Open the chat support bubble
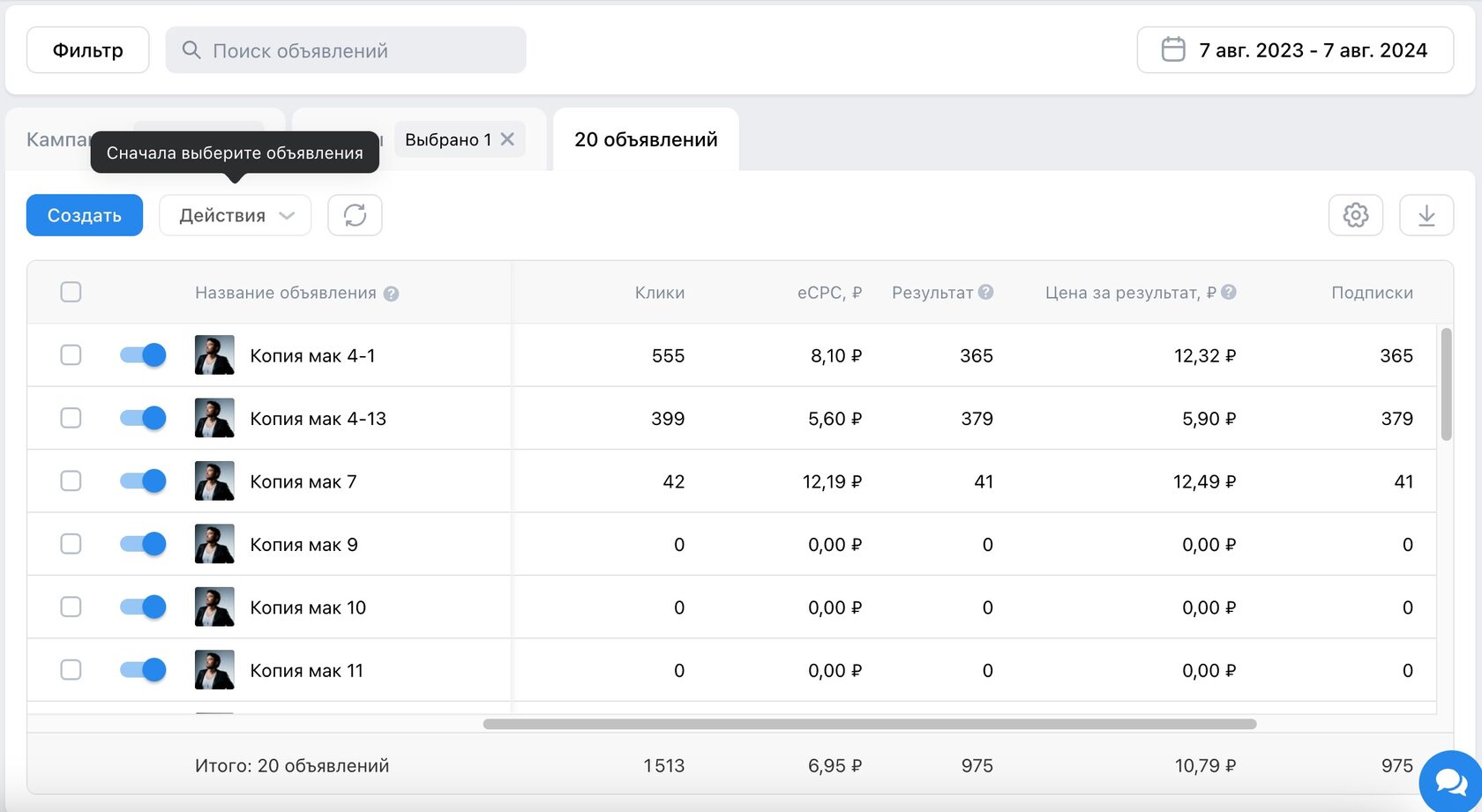The image size is (1482, 812). click(1450, 780)
